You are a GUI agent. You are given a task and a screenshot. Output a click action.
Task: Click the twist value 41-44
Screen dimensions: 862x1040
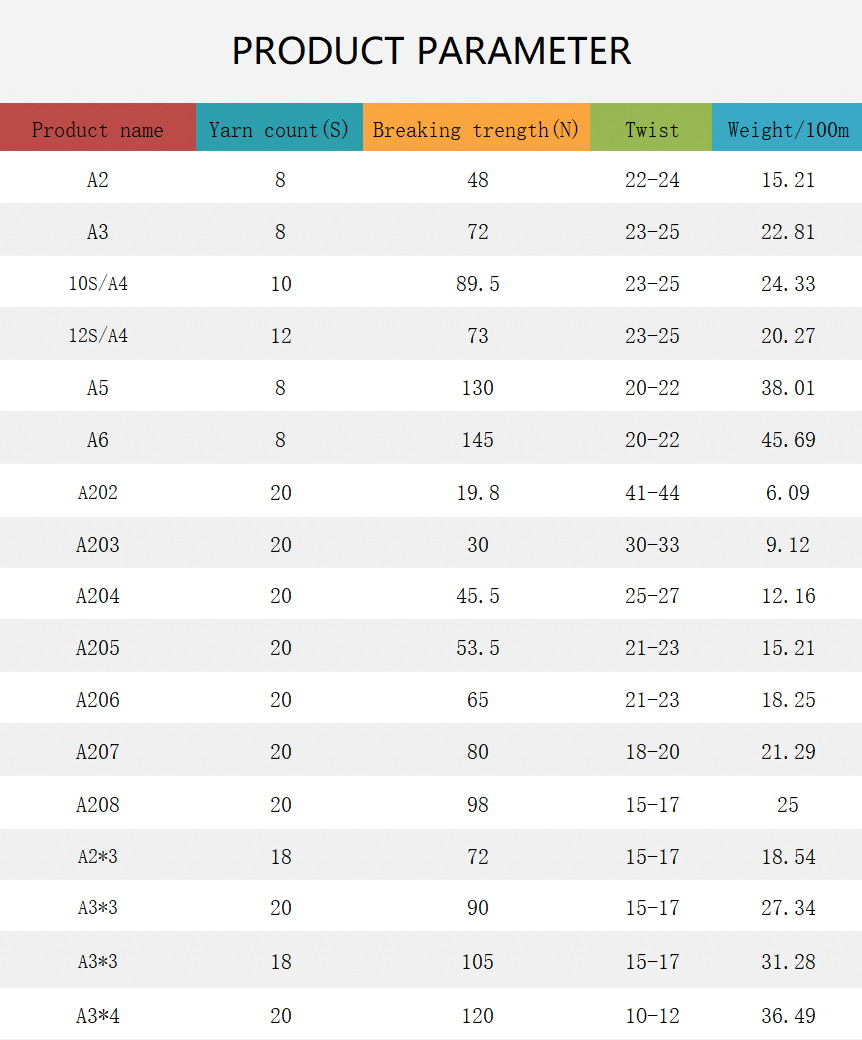click(x=652, y=493)
